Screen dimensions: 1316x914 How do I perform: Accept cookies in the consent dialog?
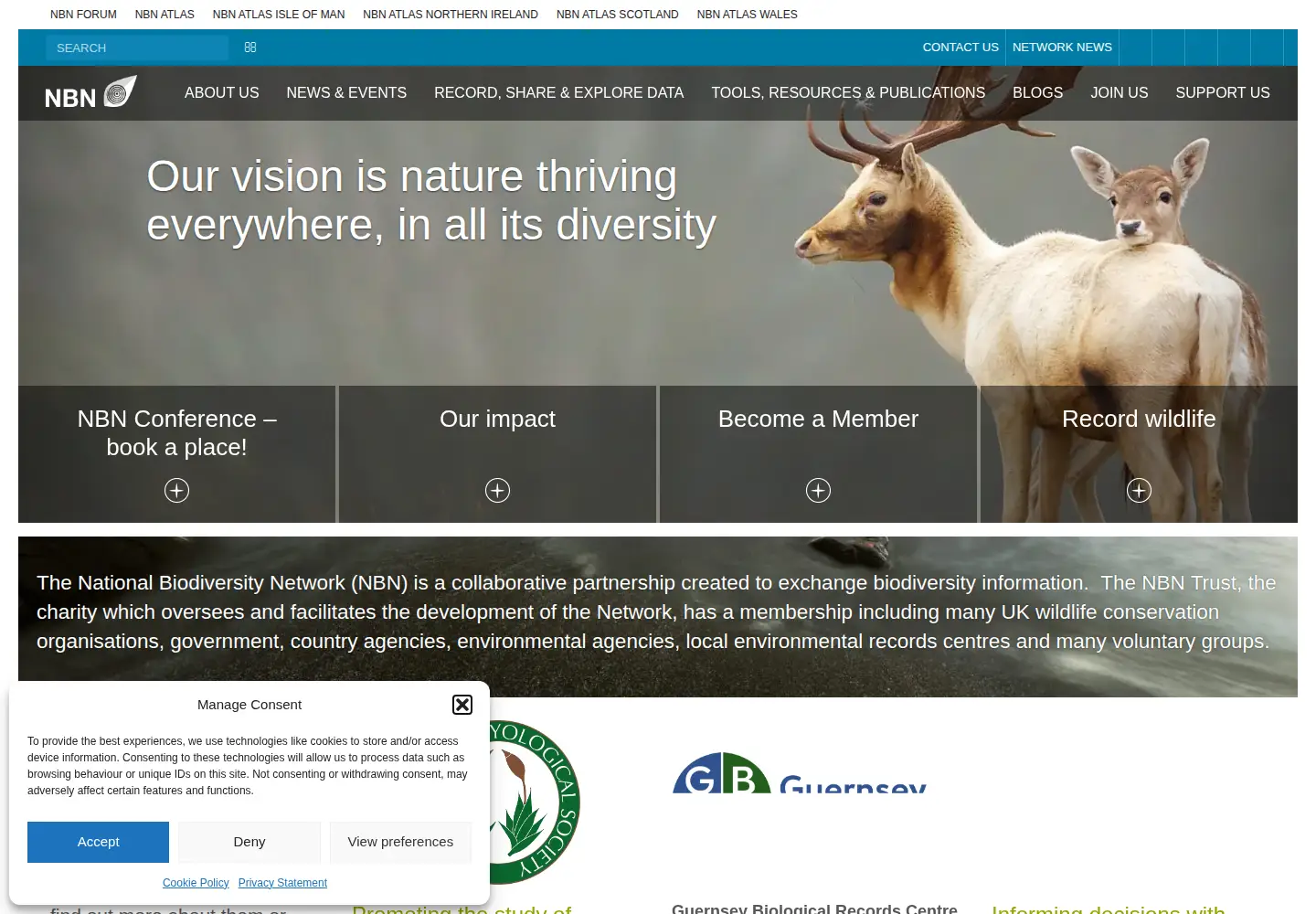[x=98, y=842]
